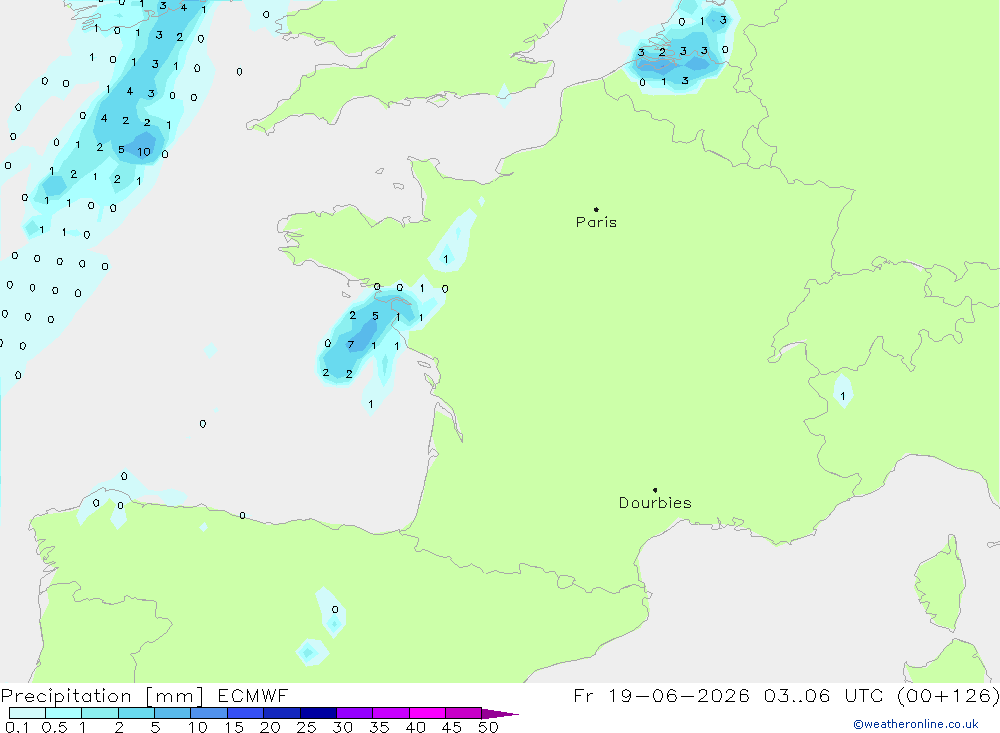This screenshot has height=733, width=1000.
Task: Click the '15' legend scale label
Action: pyautogui.click(x=234, y=727)
